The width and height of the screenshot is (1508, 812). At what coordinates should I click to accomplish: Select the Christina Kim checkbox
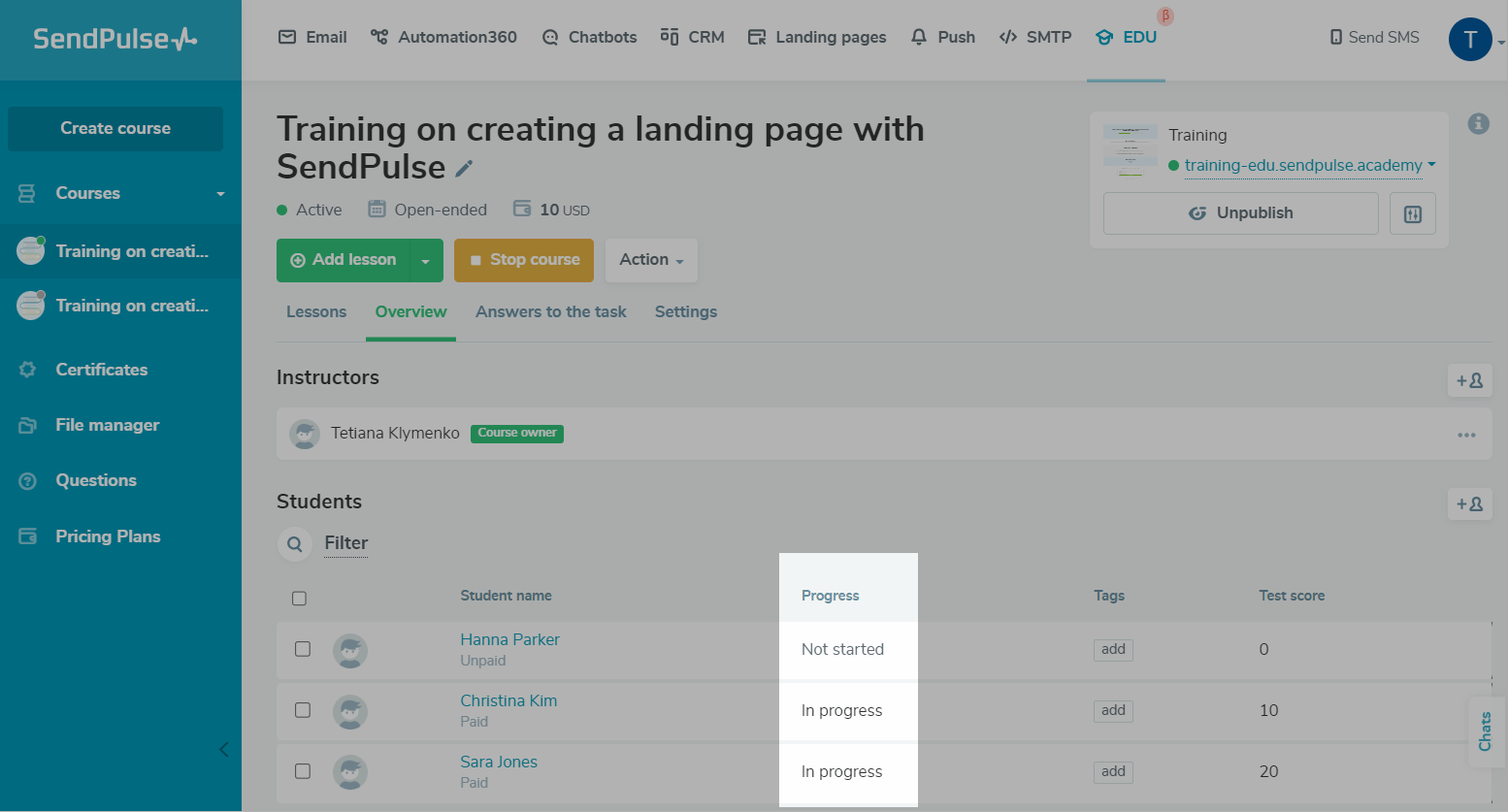click(303, 710)
